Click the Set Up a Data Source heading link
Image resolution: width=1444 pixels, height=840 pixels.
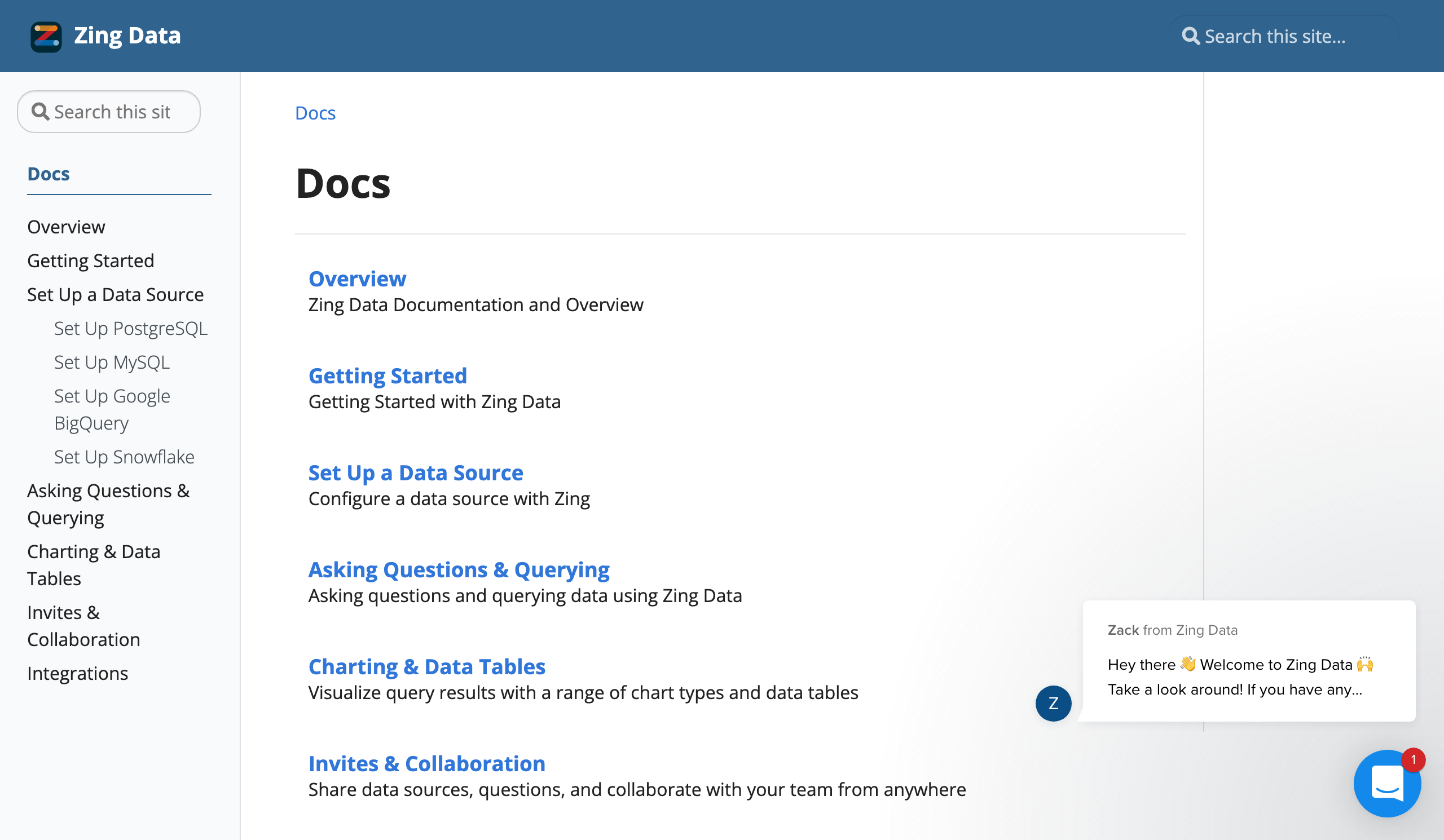click(x=416, y=473)
